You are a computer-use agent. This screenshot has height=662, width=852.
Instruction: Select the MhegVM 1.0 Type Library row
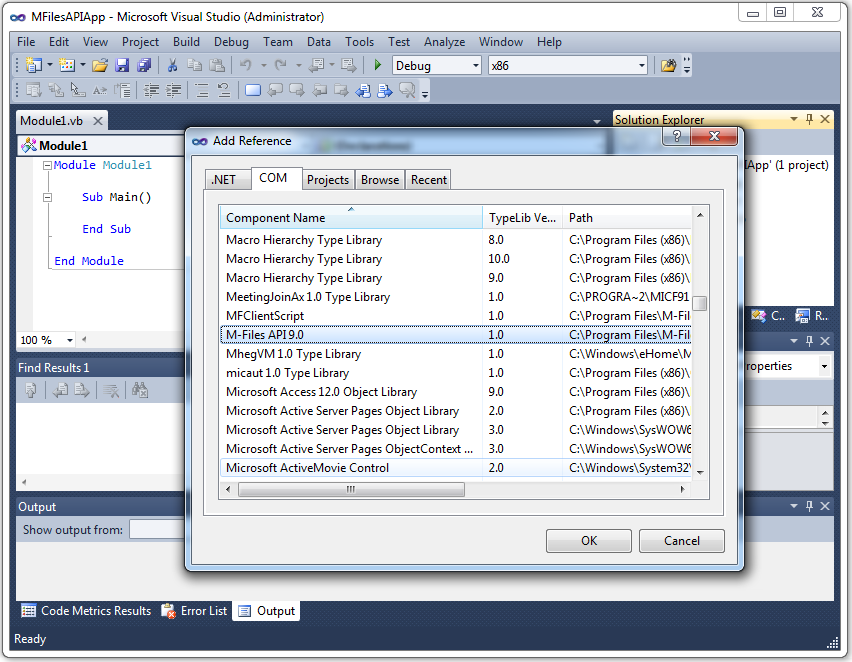[x=456, y=354]
